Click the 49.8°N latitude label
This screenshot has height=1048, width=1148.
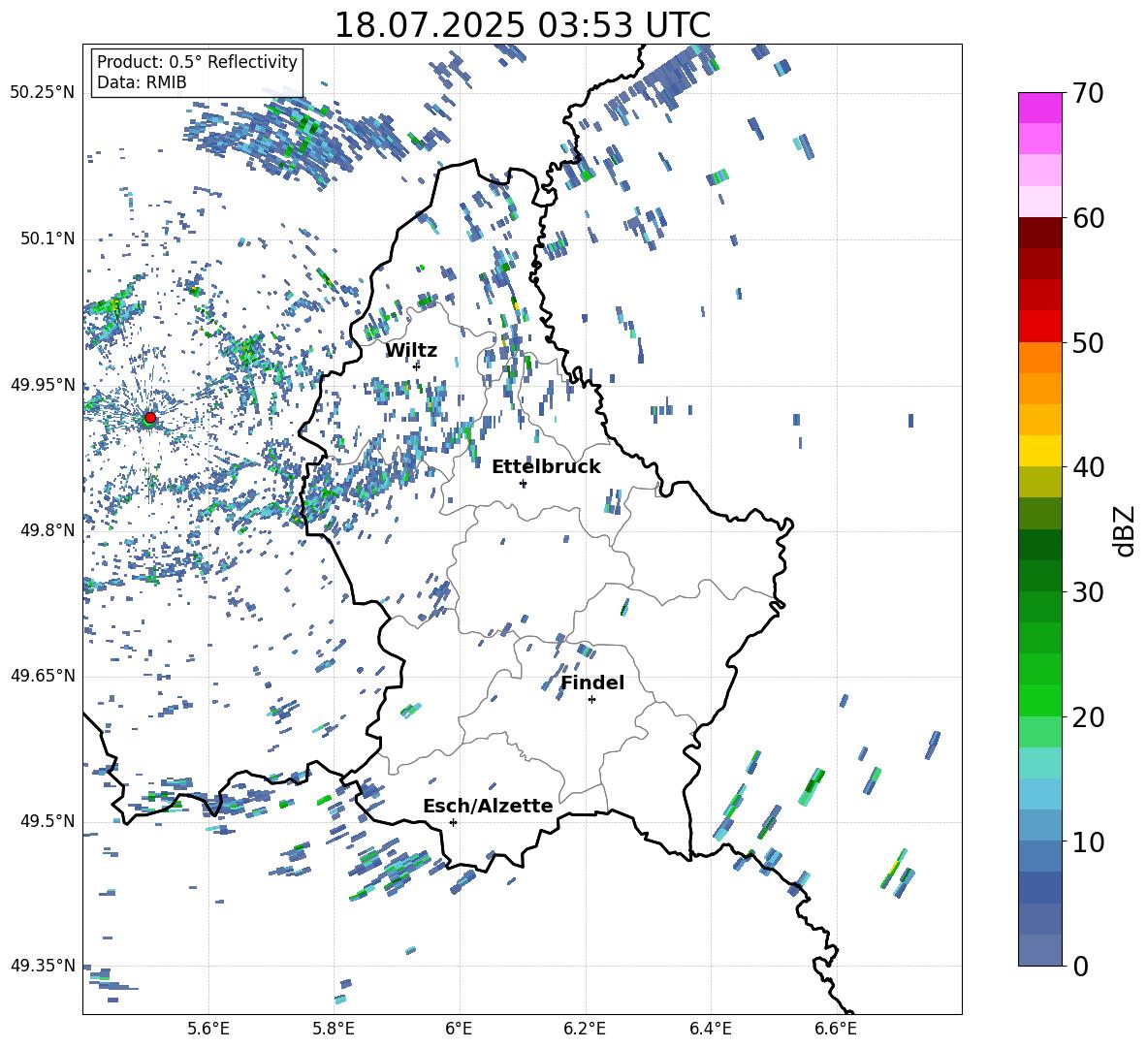pos(48,530)
